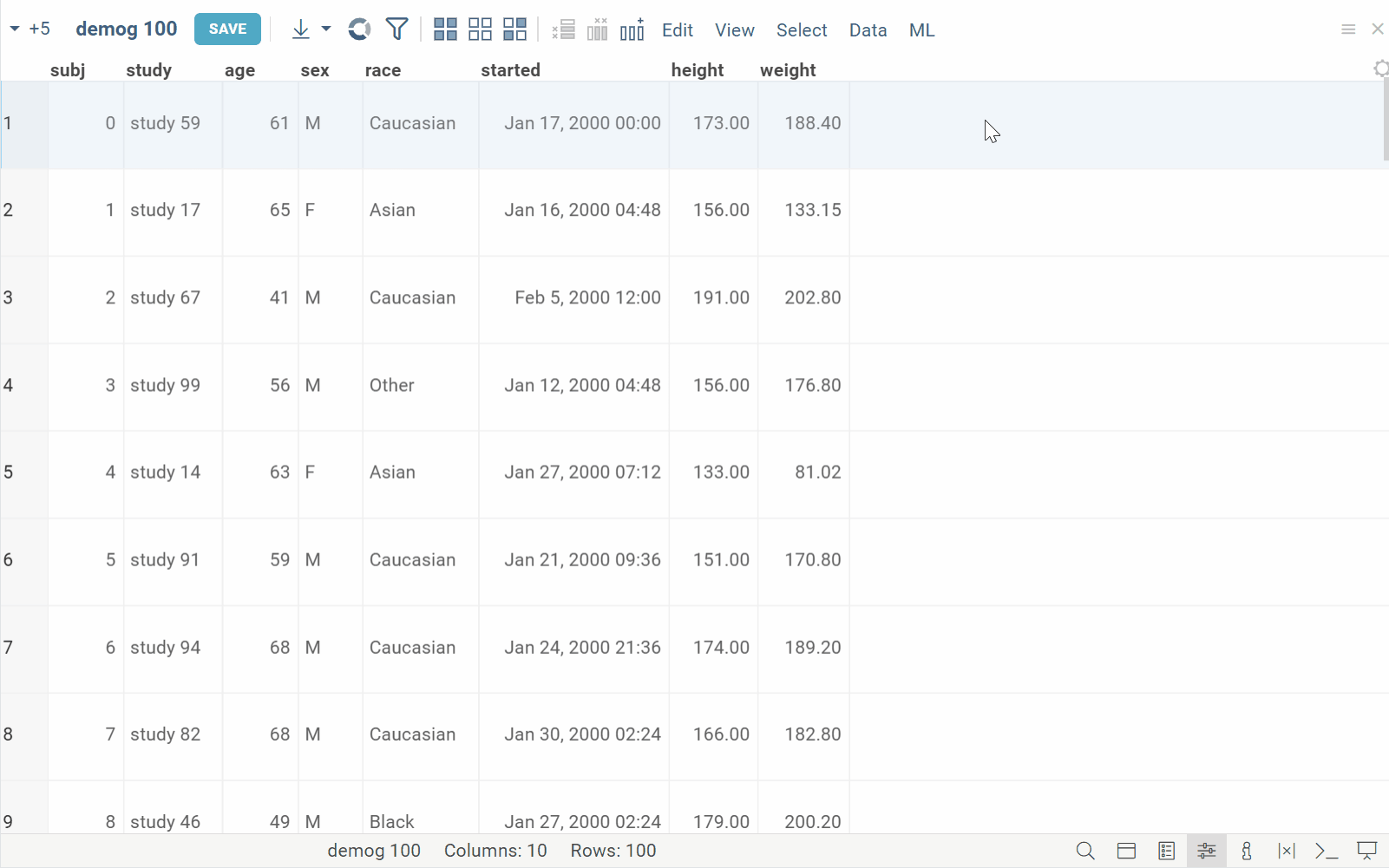Toggle the properties sliders panel icon
Screen dimensions: 1389x868
pos(1206,851)
